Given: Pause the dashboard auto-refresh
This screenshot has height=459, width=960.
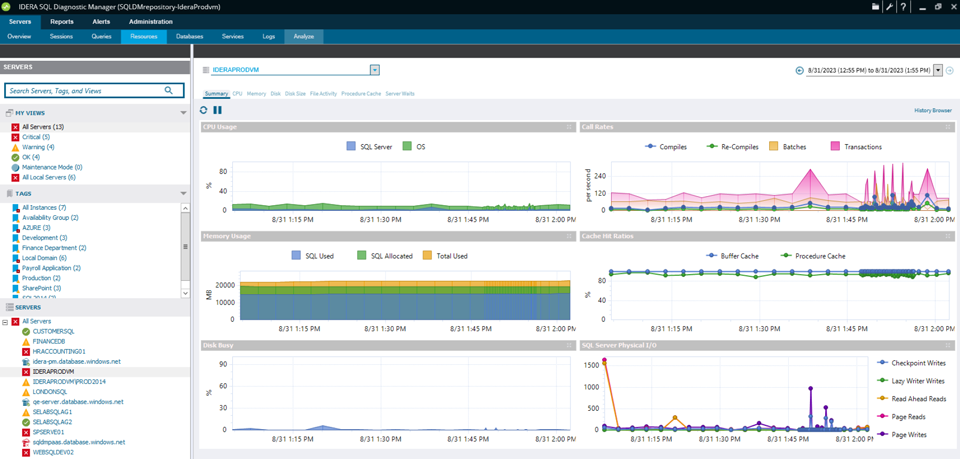Looking at the screenshot, I should [217, 110].
